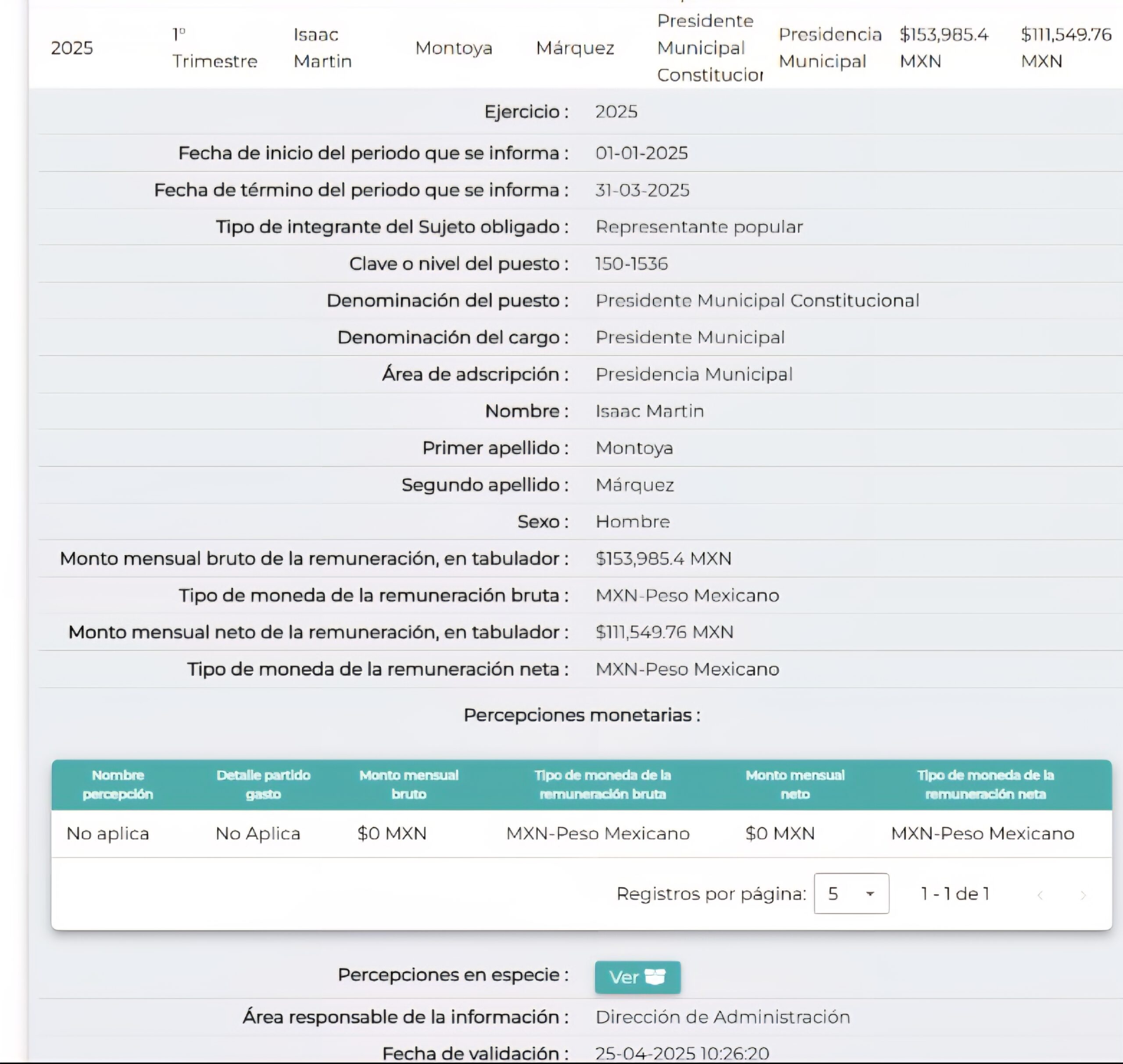Click the Ver button for Percepciones en especie
Viewport: 1123px width, 1064px height.
[x=637, y=977]
